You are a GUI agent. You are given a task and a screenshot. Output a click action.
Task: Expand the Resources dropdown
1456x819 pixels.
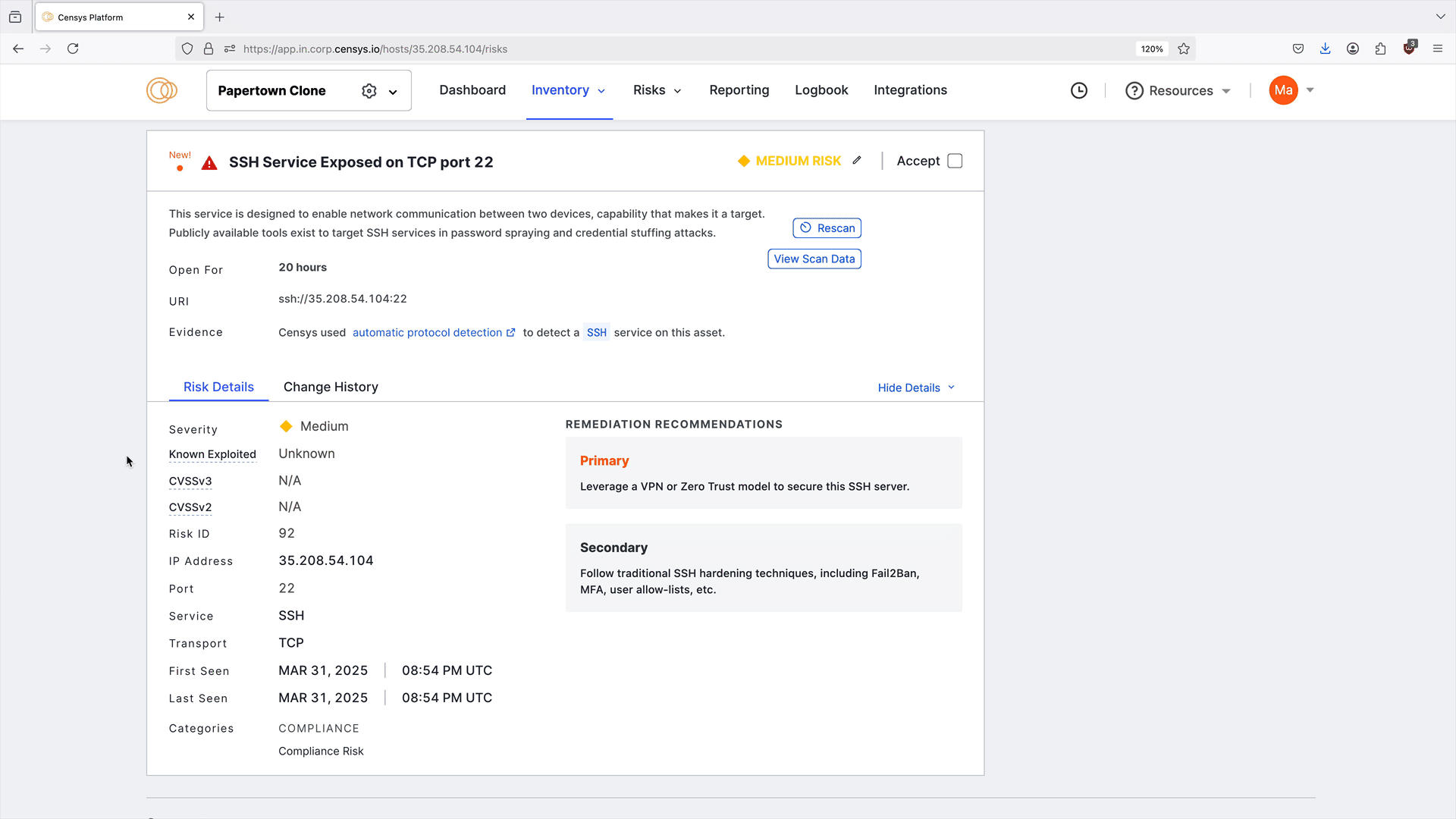(1181, 91)
